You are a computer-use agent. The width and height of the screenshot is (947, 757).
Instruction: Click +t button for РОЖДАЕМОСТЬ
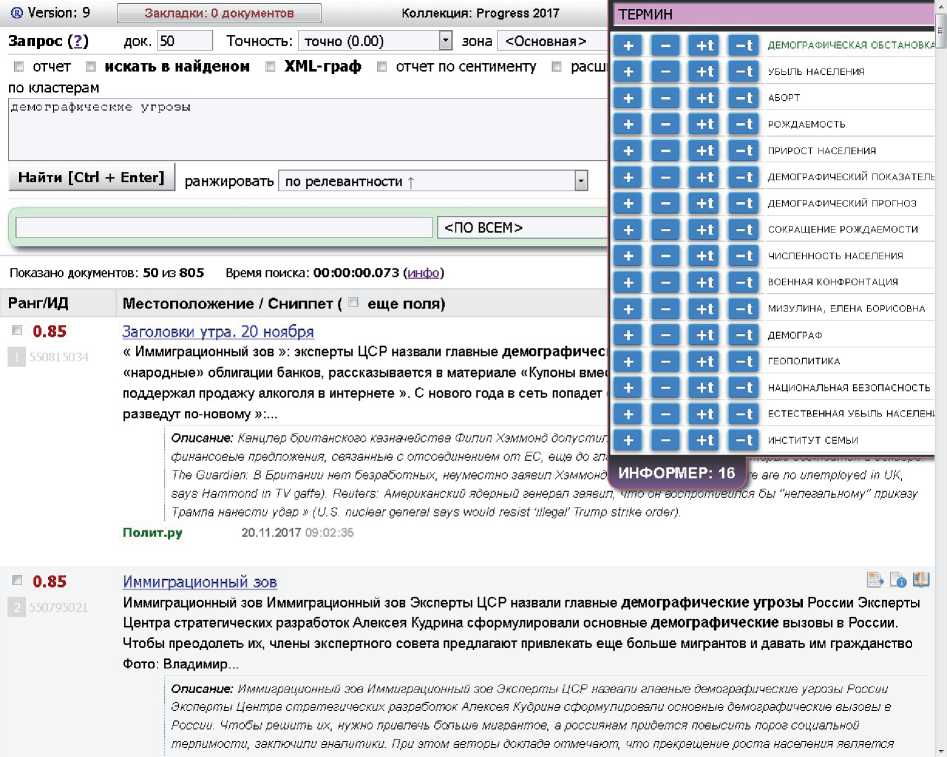click(x=704, y=124)
